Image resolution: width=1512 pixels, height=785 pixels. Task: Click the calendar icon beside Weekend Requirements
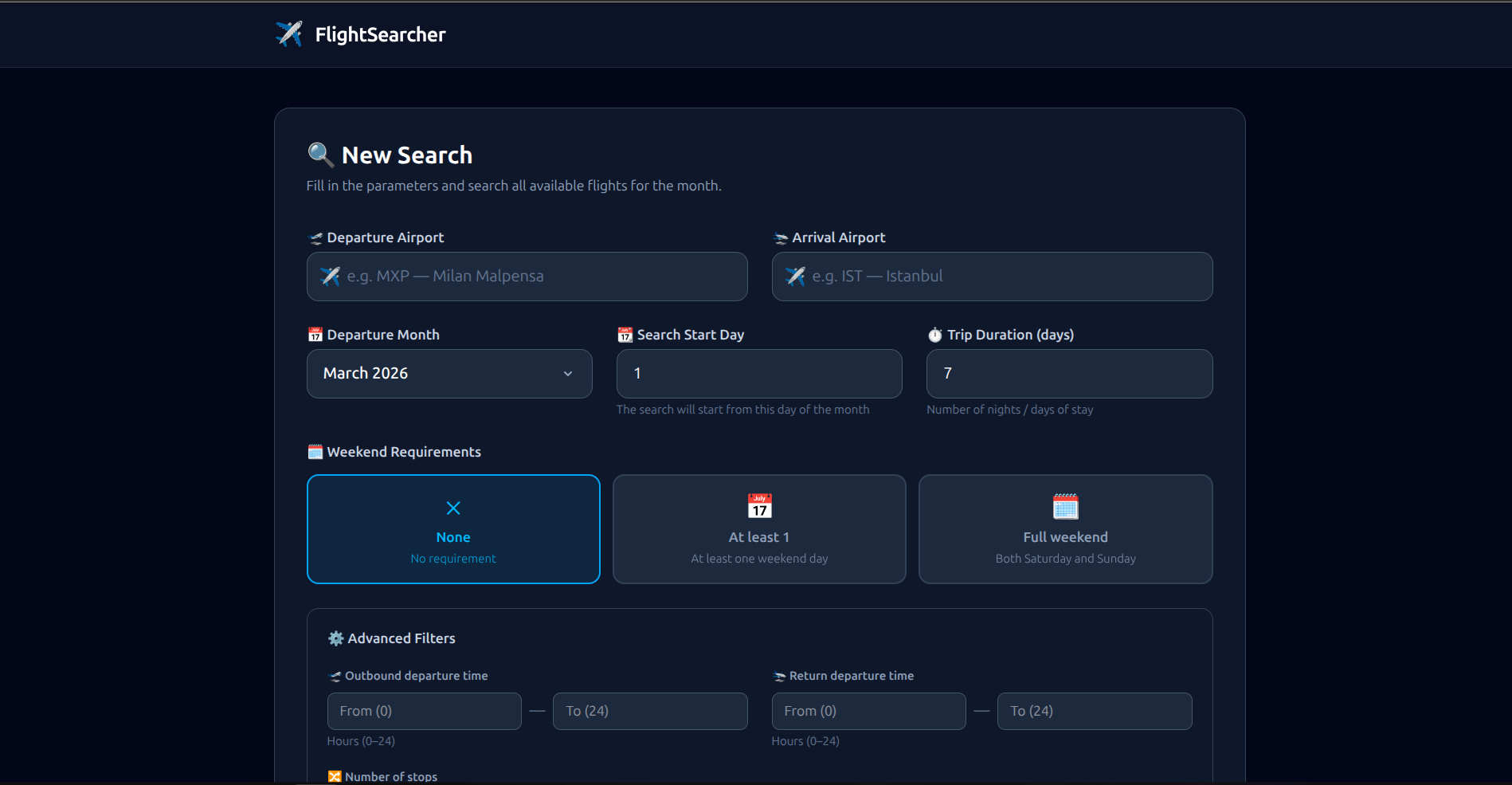(x=315, y=451)
